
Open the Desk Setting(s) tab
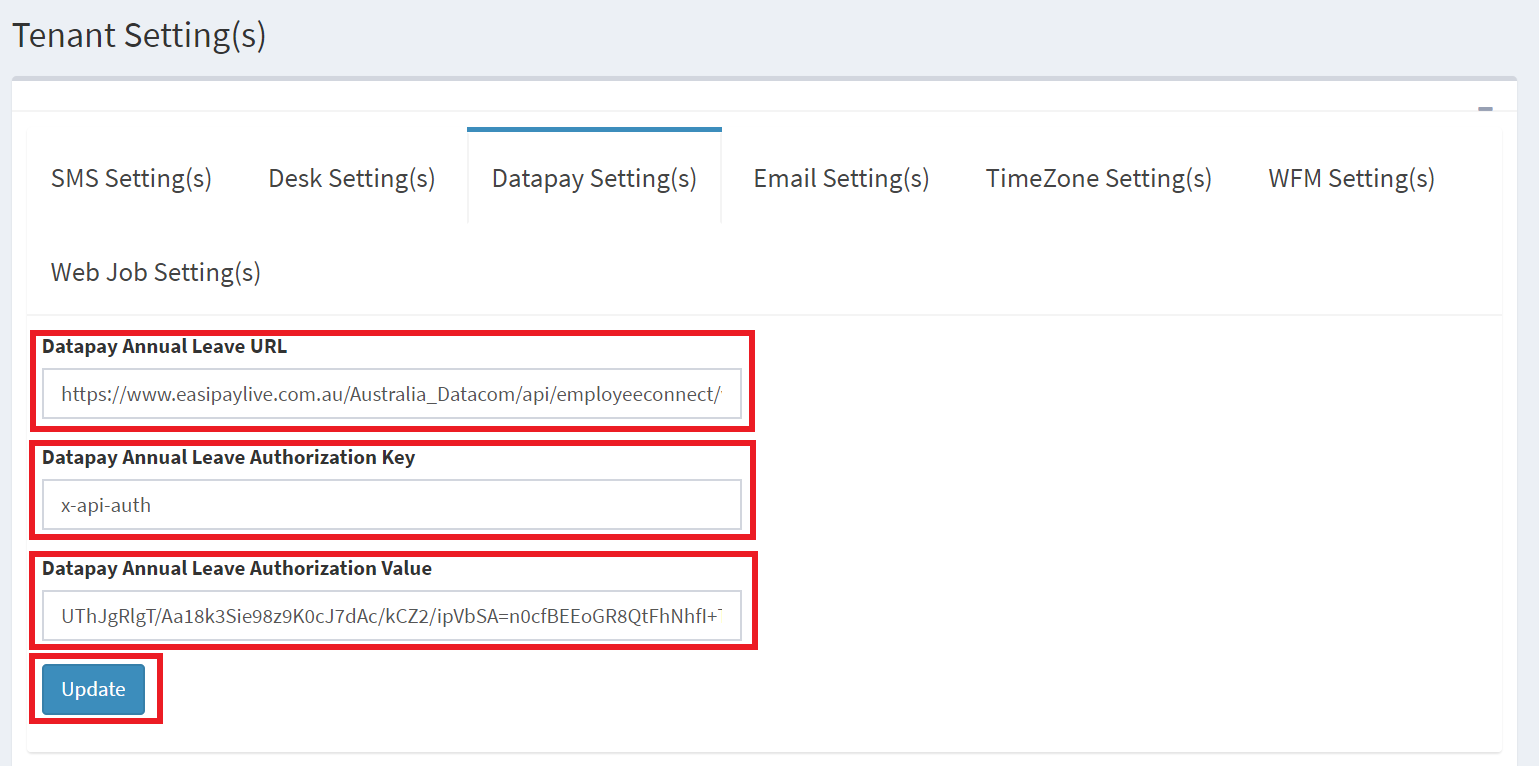(x=351, y=177)
